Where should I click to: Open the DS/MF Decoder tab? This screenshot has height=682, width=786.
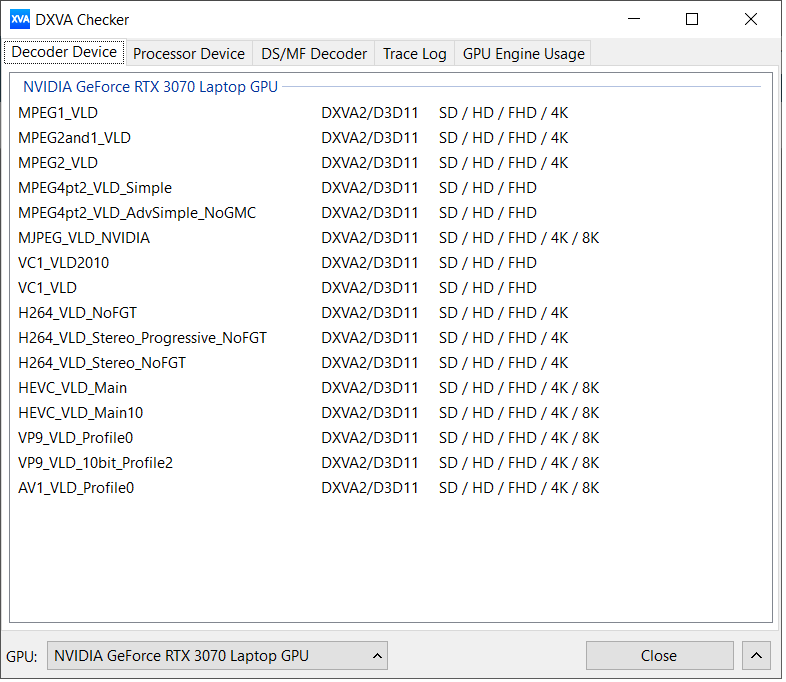pos(314,54)
